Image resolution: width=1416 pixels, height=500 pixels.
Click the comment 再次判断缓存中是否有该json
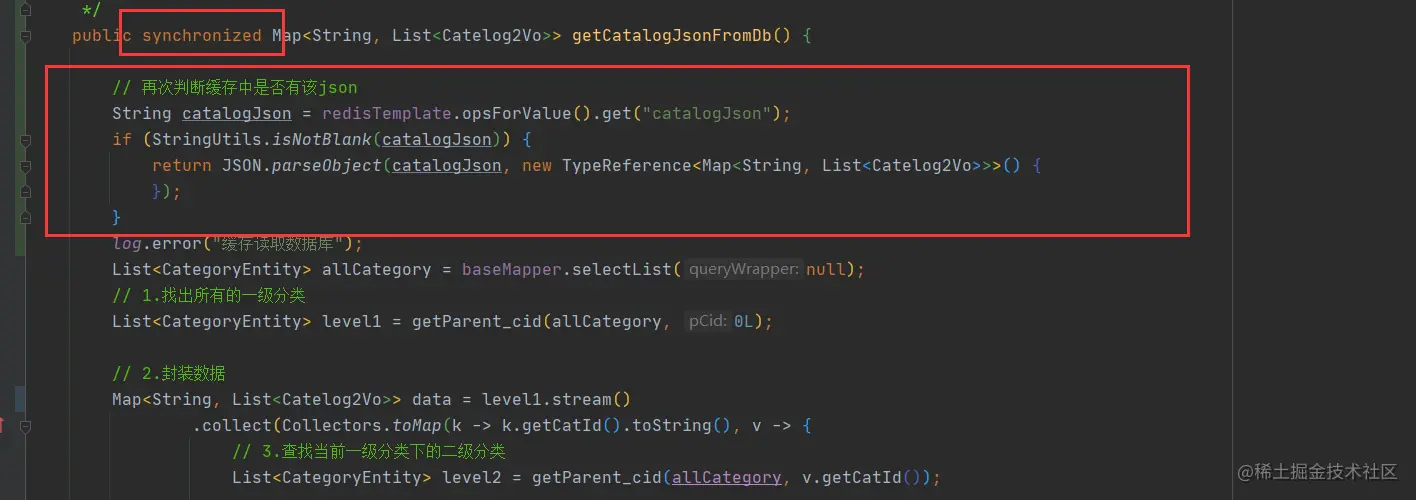[x=235, y=88]
